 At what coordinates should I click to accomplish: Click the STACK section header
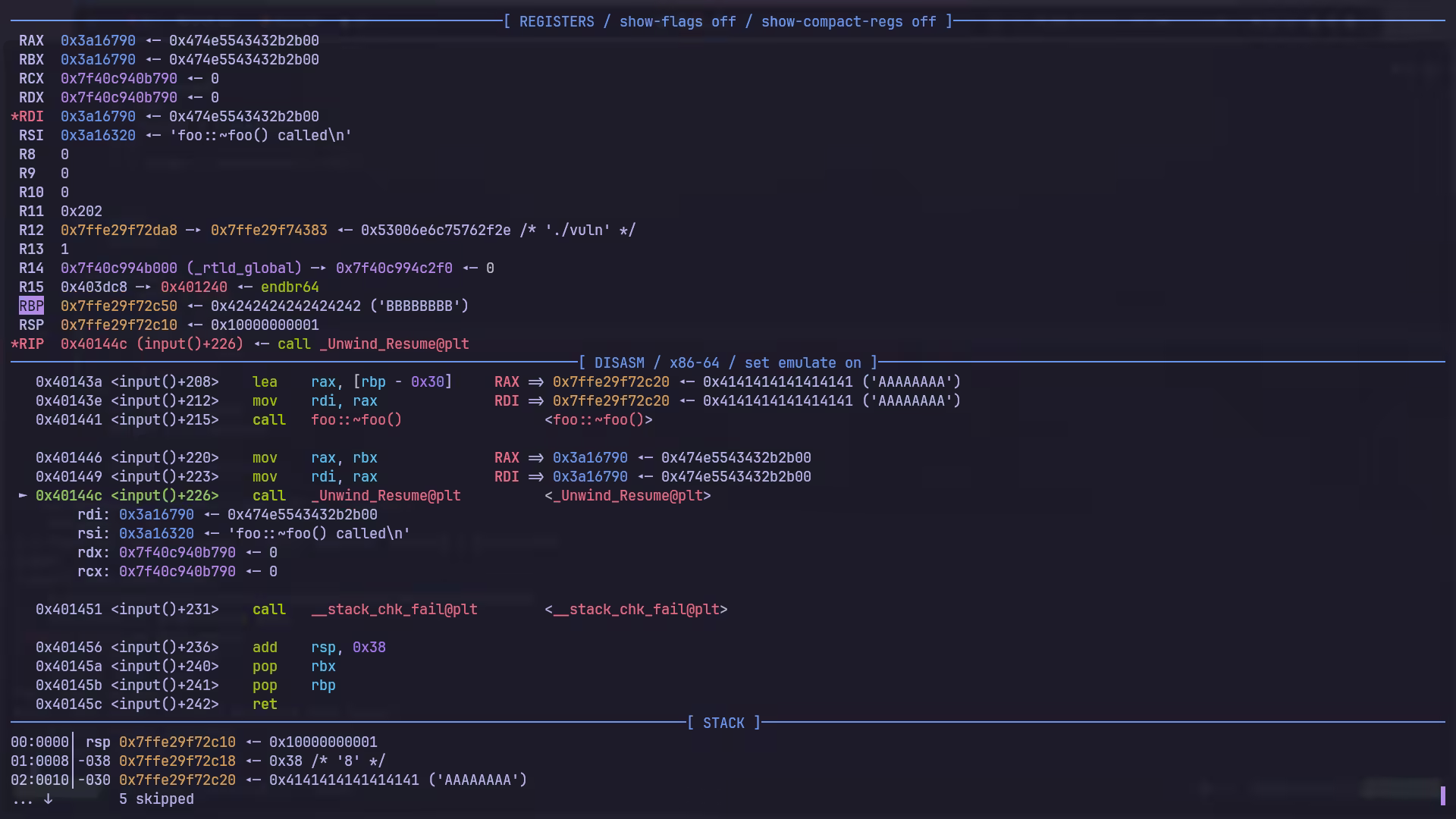coord(723,723)
